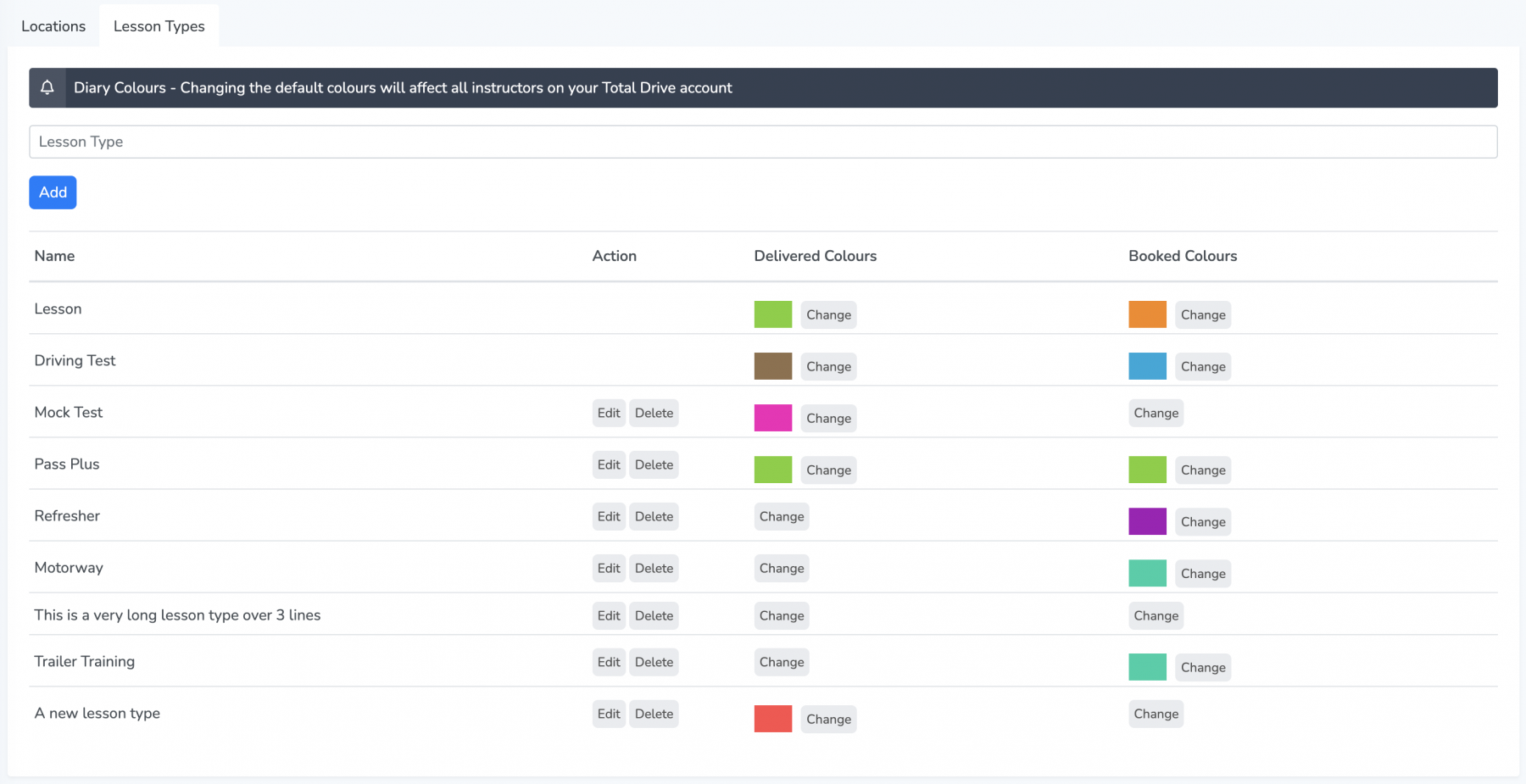Image resolution: width=1526 pixels, height=784 pixels.
Task: Edit the Mock Test lesson type
Action: click(608, 413)
